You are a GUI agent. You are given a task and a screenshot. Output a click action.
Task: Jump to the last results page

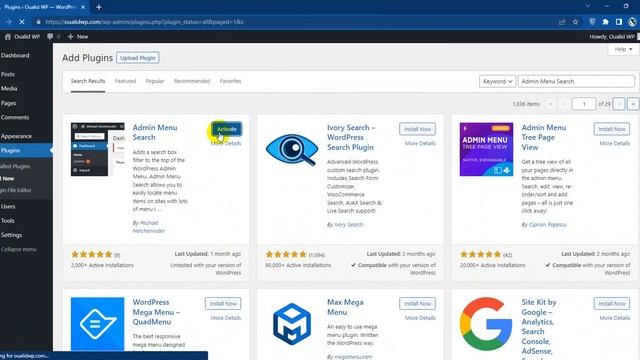633,104
